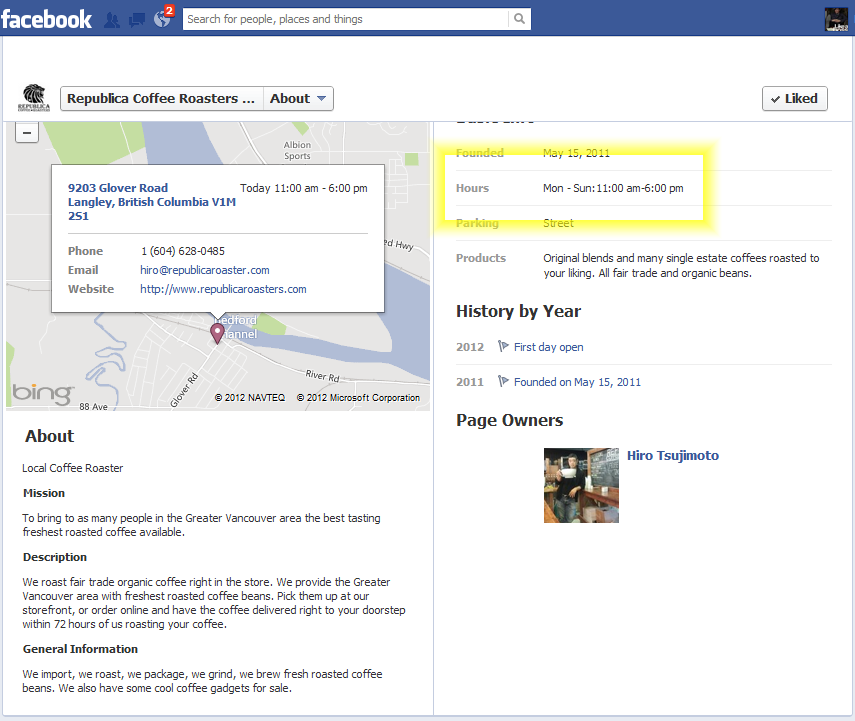Click the Bing logo on map
Screen dimensions: 855x721
click(43, 393)
